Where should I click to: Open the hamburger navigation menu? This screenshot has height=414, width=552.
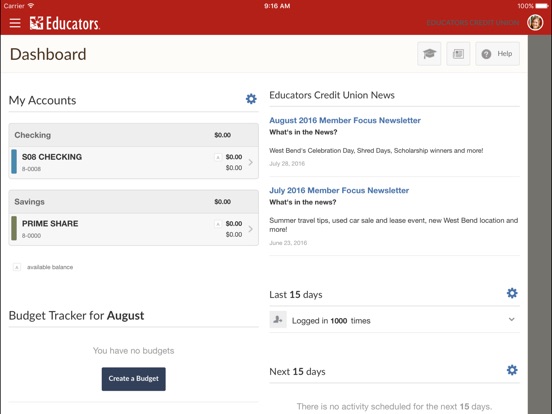click(15, 23)
